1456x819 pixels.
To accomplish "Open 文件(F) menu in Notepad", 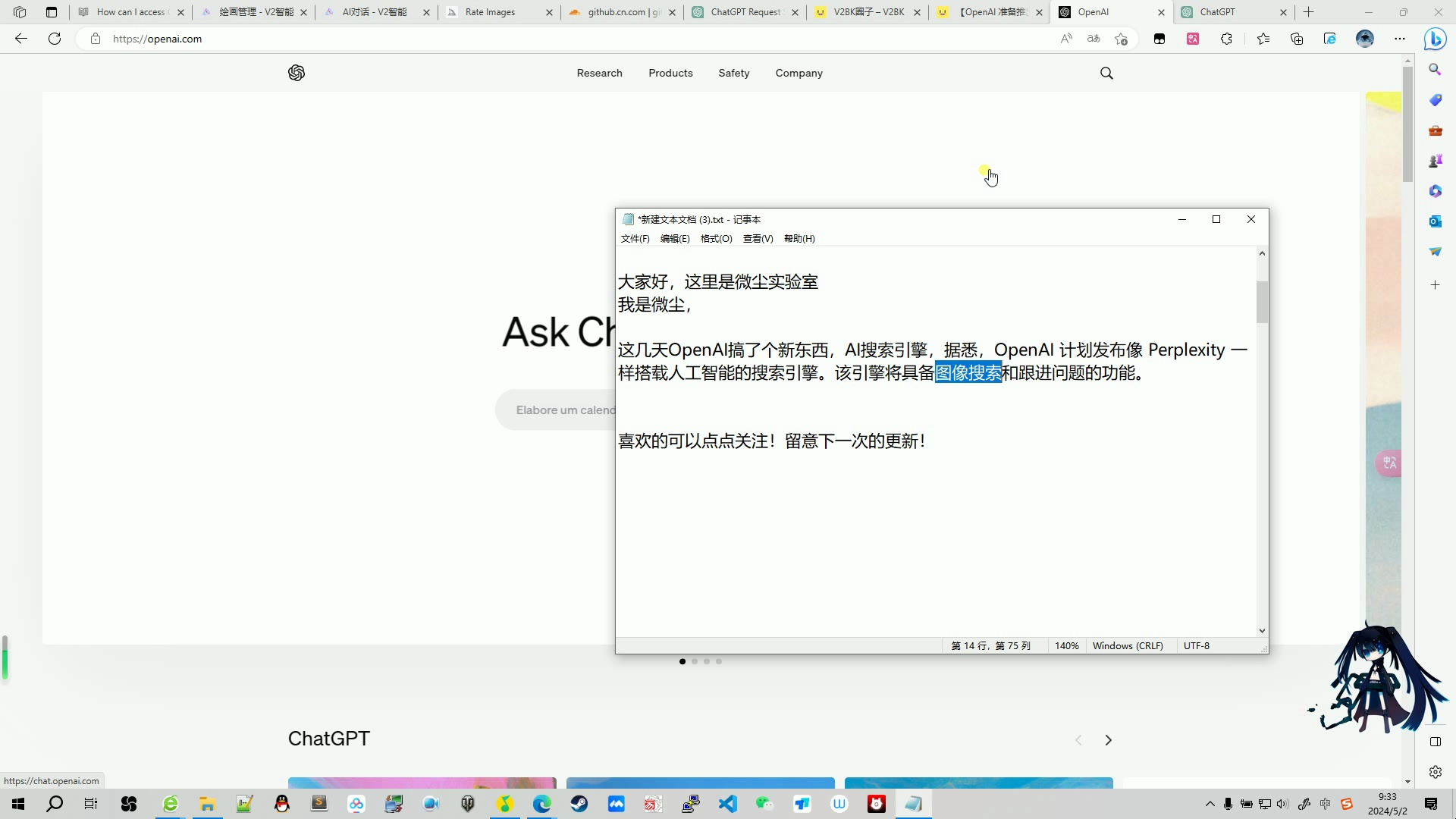I will coord(635,238).
